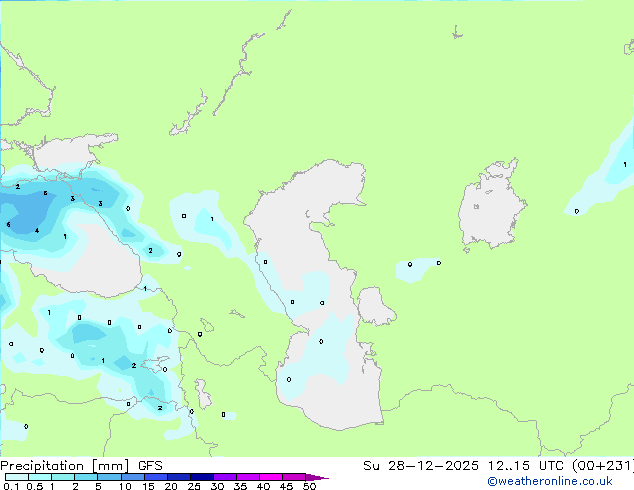Click the '50' label under the legend
Viewport: 634px width, 490px height.
[309, 486]
